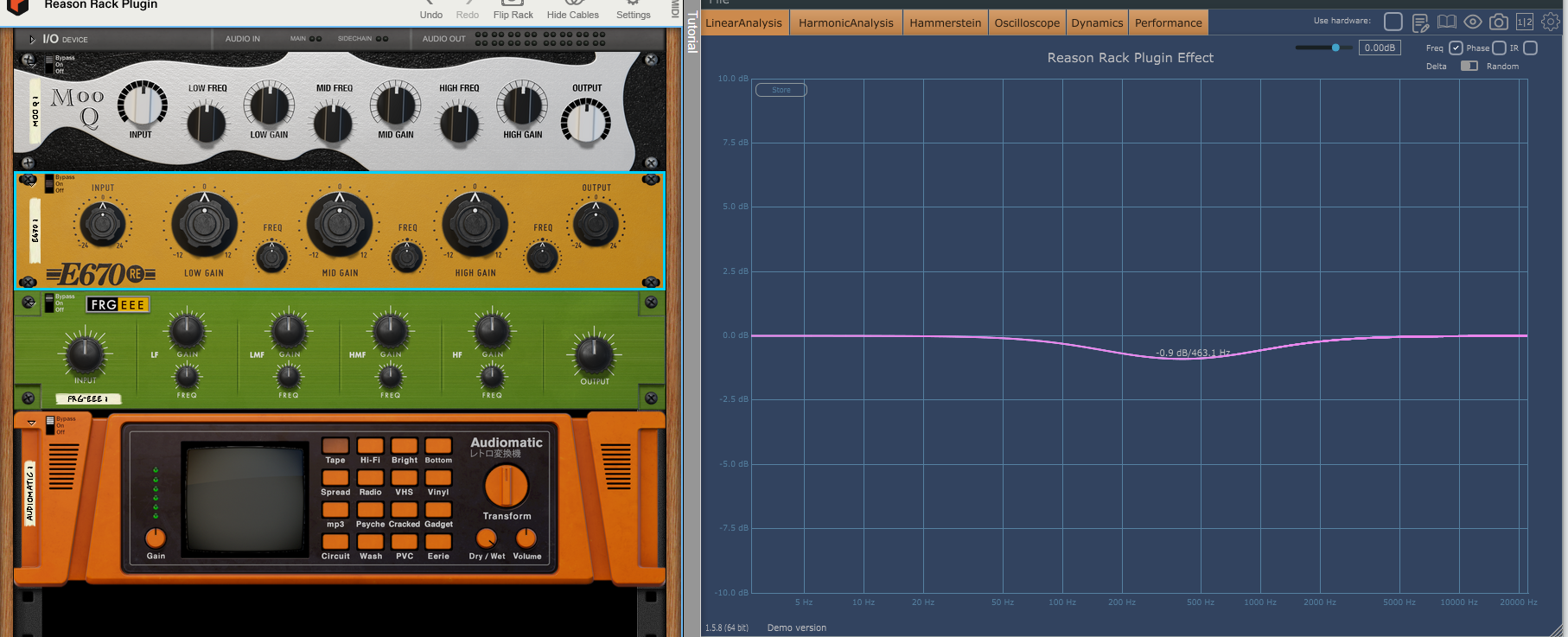This screenshot has height=637, width=1568.
Task: Click the -0.9 dB/463.1 Hz curve label
Action: [x=1193, y=353]
